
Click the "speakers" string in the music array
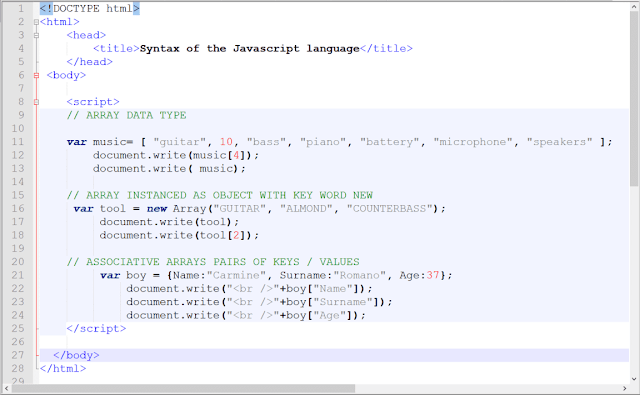tap(559, 142)
